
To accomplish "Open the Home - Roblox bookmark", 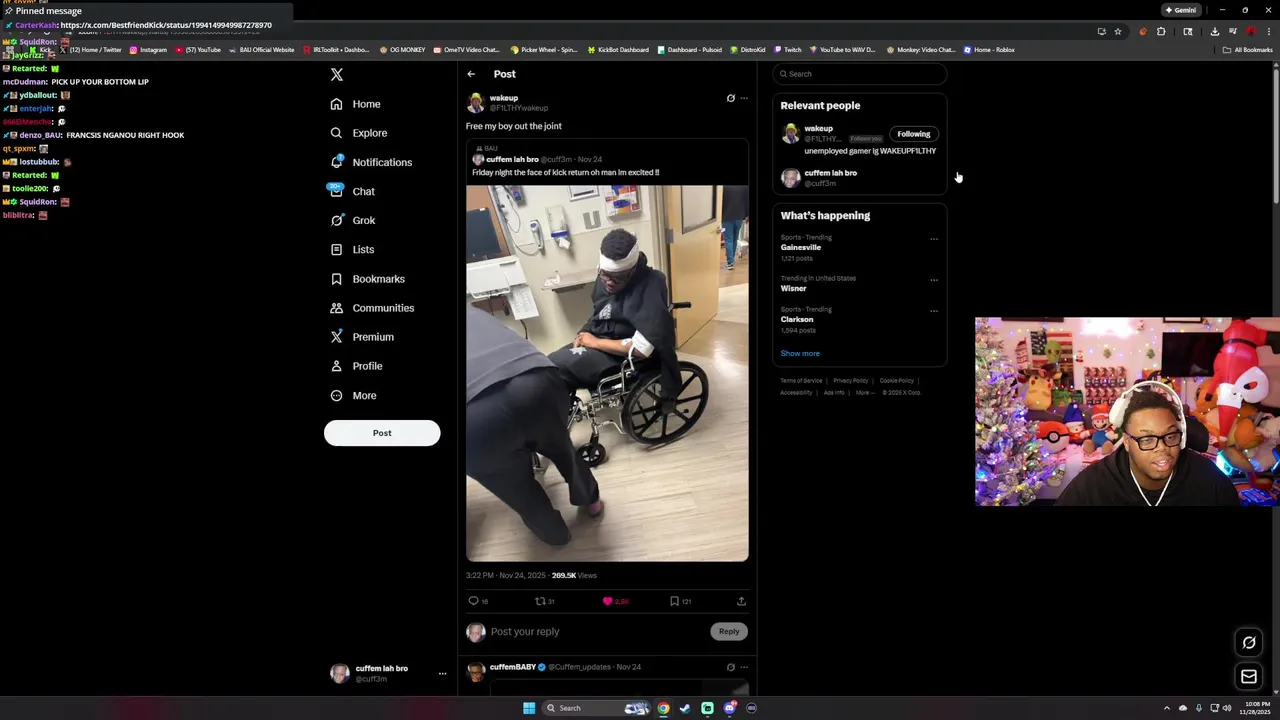I will coord(989,50).
